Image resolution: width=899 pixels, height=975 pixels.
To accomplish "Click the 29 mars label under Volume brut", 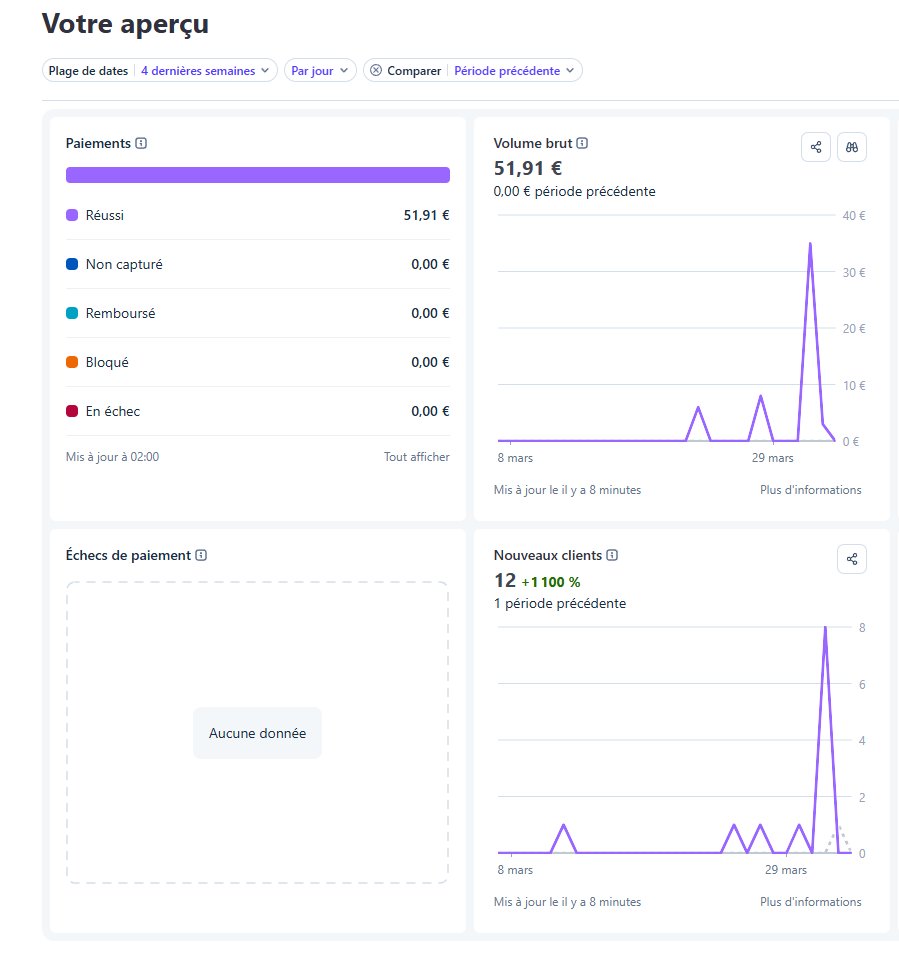I will pos(772,458).
